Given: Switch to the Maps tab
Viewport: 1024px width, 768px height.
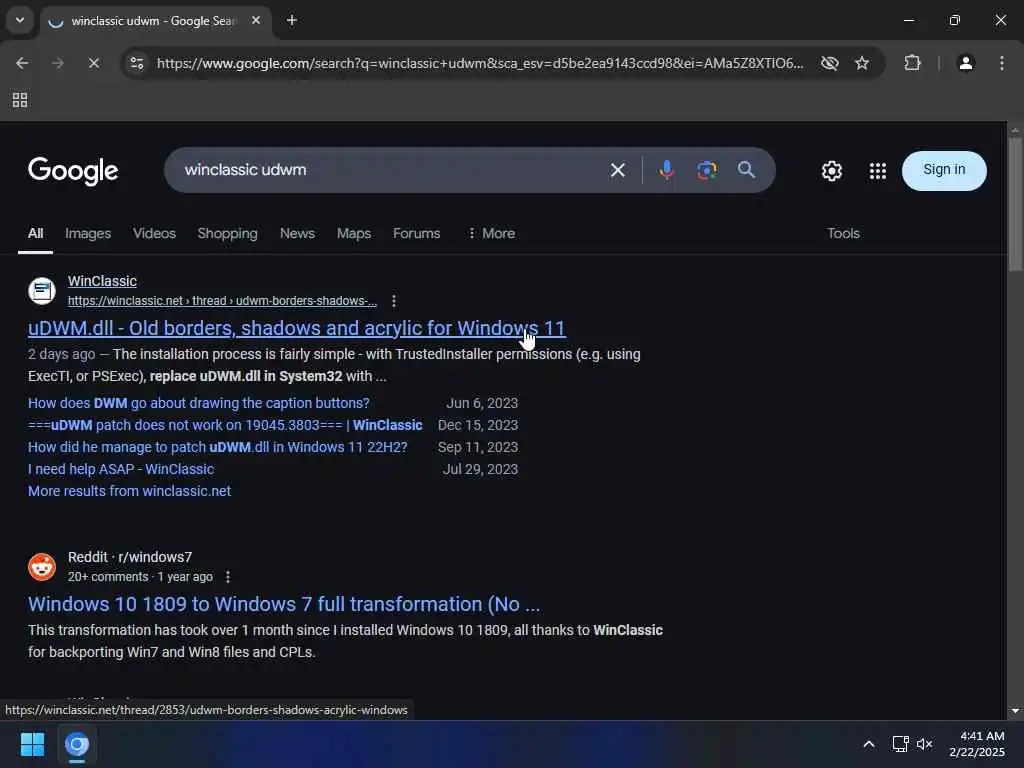Looking at the screenshot, I should (353, 233).
